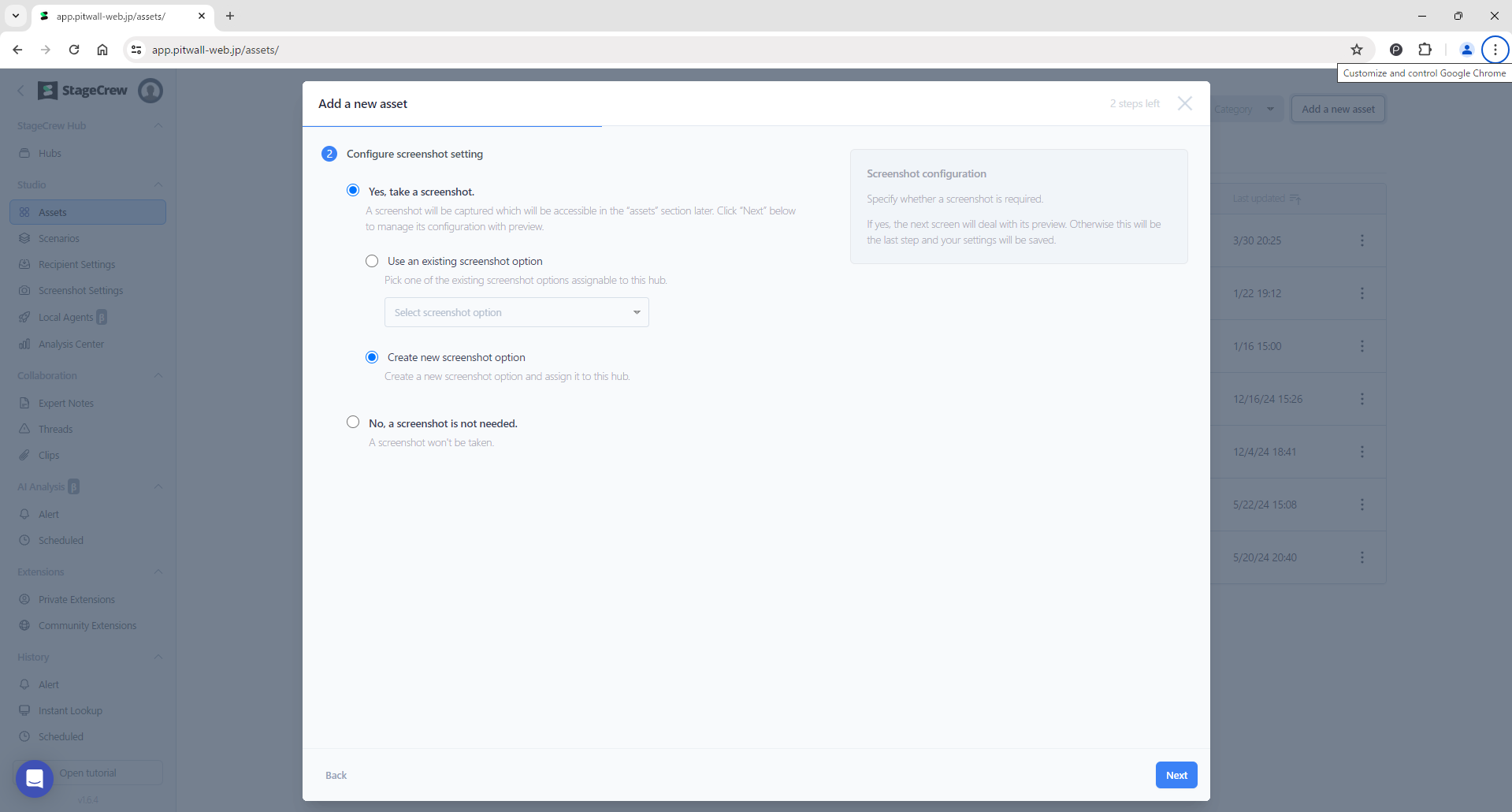
Task: Click the three-dot menu for 3/30 20:25 row
Action: coord(1362,240)
